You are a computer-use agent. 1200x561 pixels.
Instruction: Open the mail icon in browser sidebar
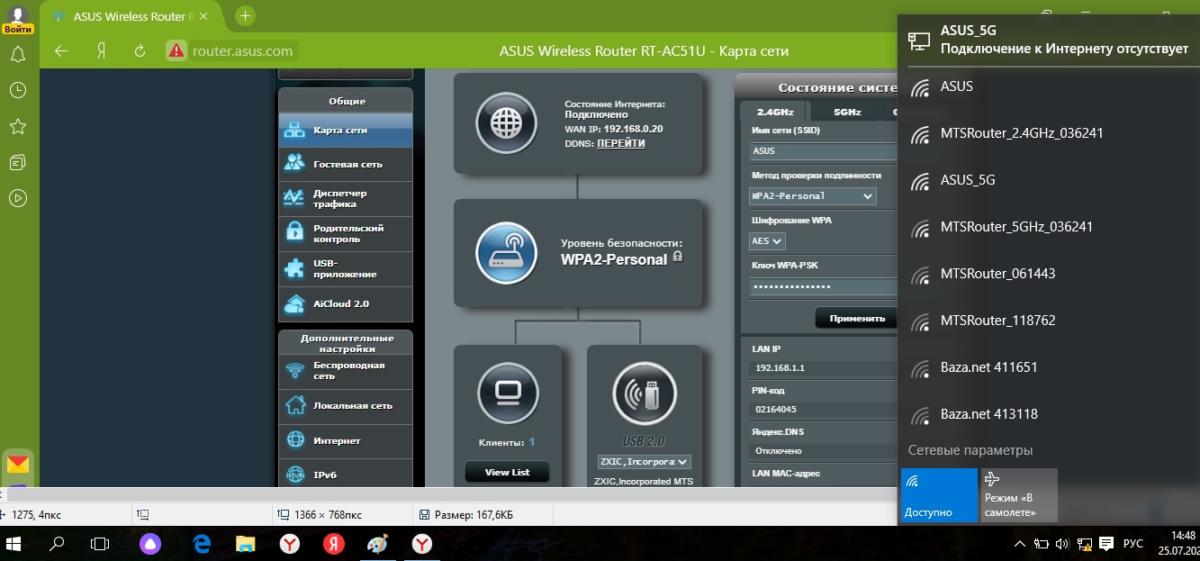tap(18, 464)
